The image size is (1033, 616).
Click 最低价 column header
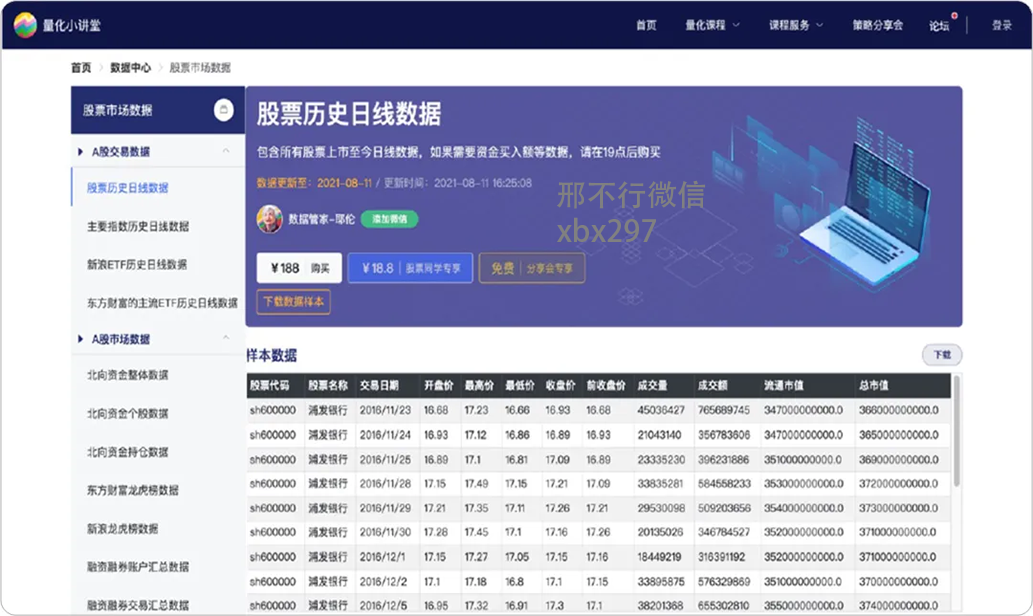coord(520,385)
